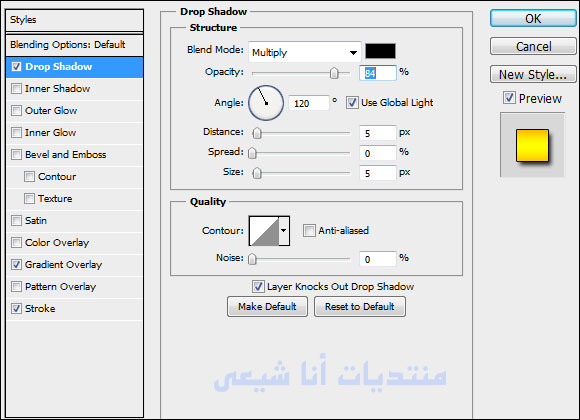Toggle Use Global Light checkbox

pyautogui.click(x=352, y=103)
